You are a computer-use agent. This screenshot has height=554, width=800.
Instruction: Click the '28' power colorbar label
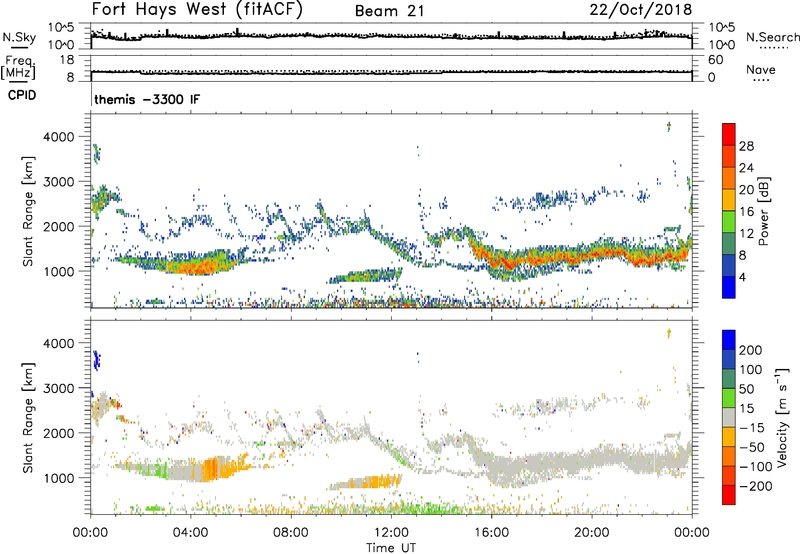(x=746, y=146)
